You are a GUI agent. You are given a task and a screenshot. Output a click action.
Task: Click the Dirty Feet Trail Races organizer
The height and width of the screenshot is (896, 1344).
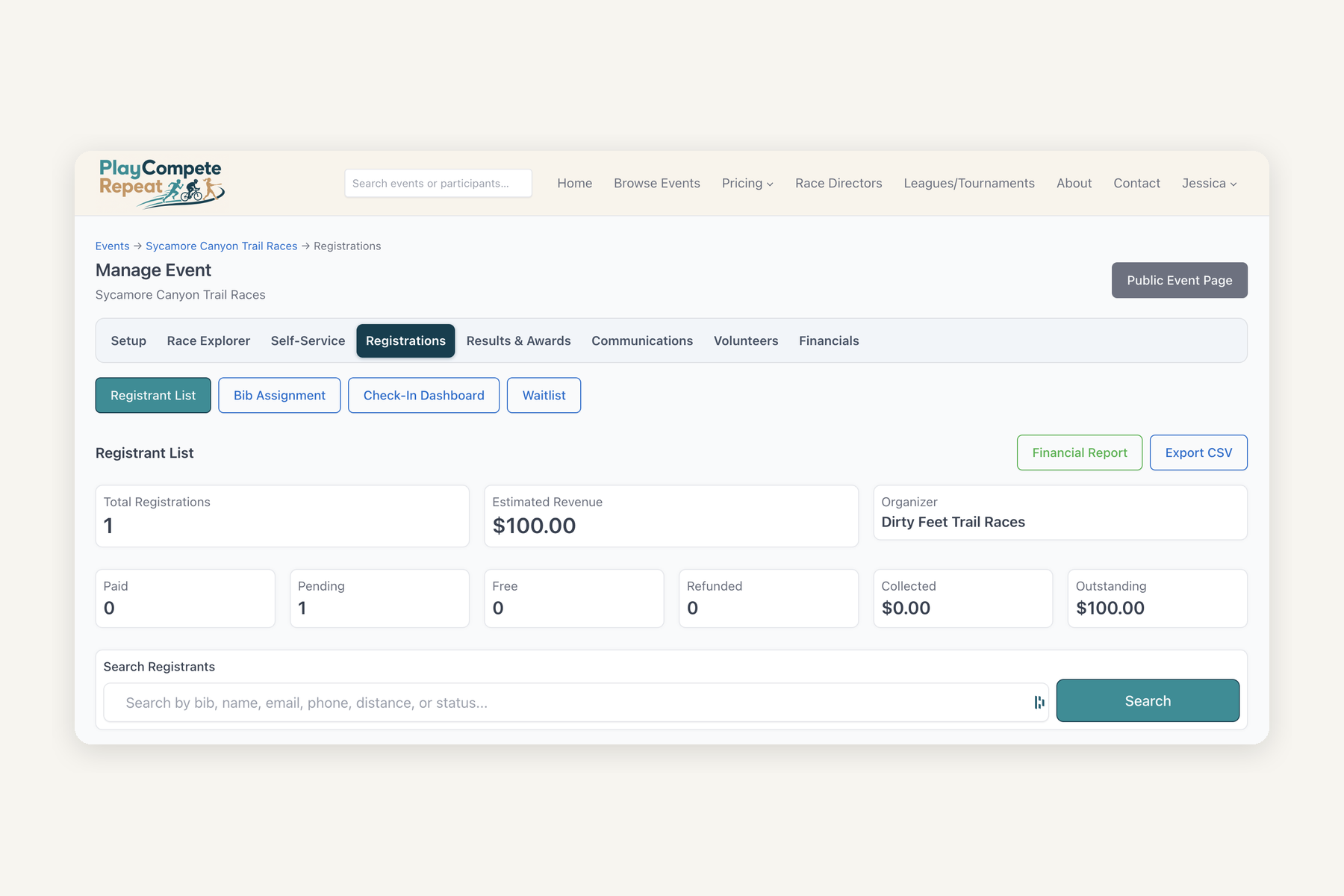tap(953, 522)
